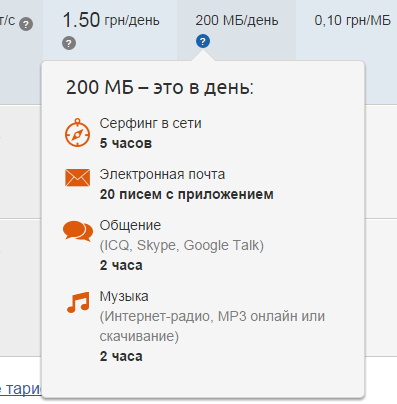This screenshot has height=404, width=397.
Task: Click the Музыка label
Action: [124, 296]
